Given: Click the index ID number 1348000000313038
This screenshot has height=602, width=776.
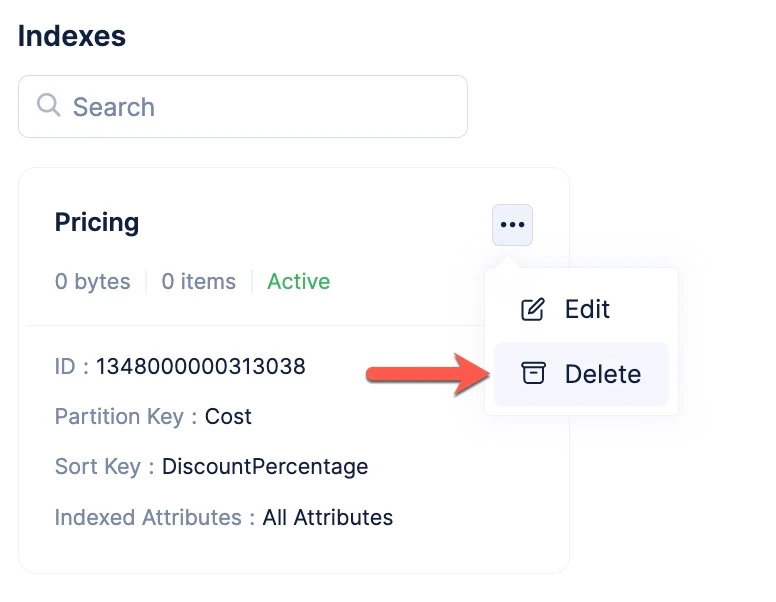Looking at the screenshot, I should tap(200, 367).
